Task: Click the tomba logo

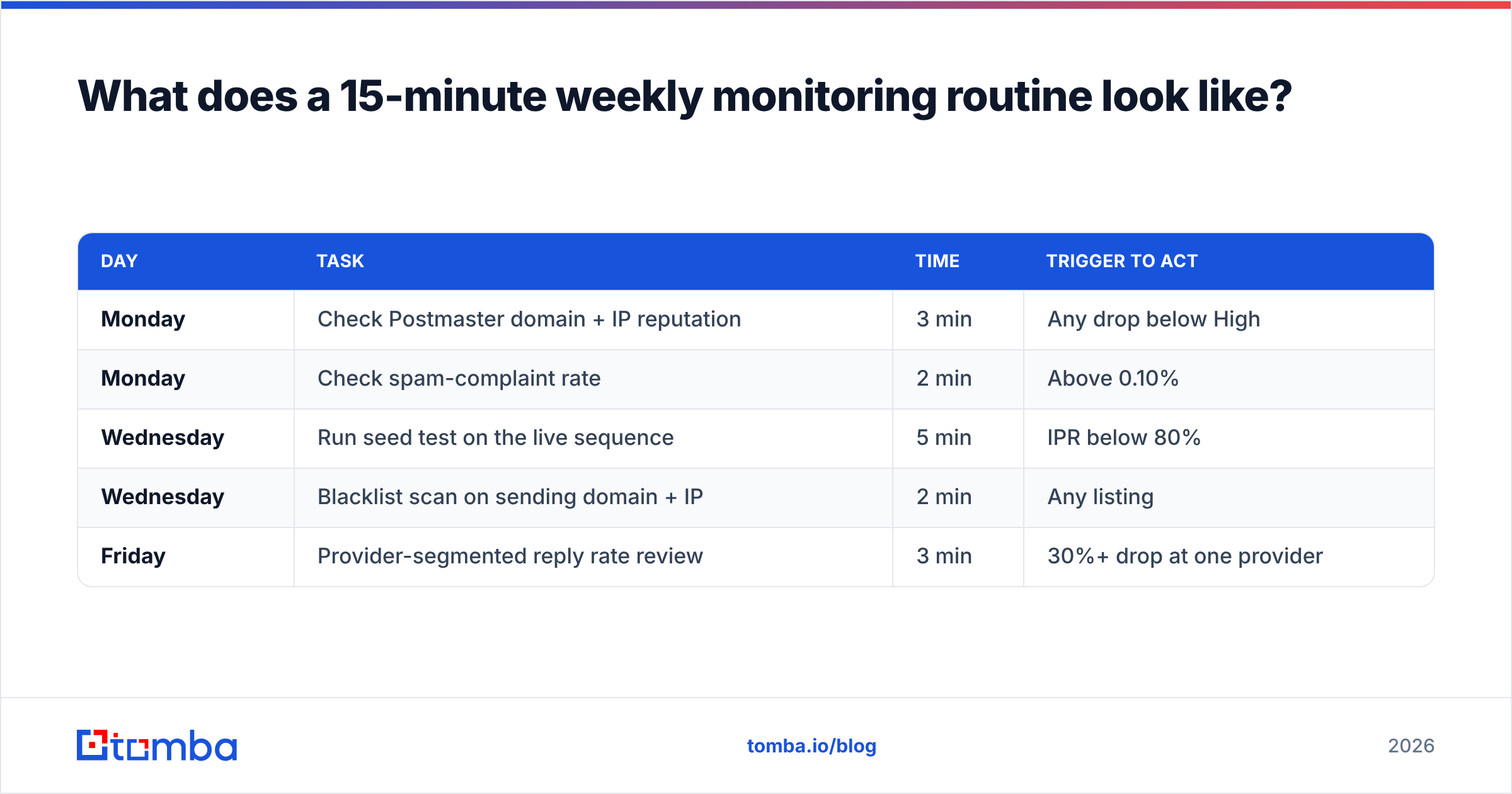Action: click(157, 745)
